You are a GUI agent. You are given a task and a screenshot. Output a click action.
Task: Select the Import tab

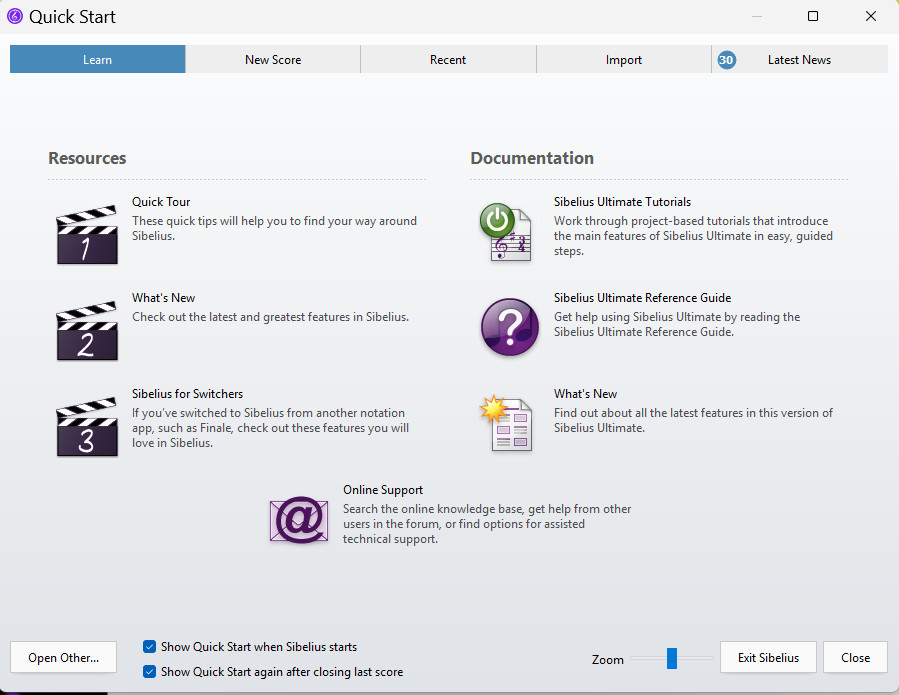point(624,59)
